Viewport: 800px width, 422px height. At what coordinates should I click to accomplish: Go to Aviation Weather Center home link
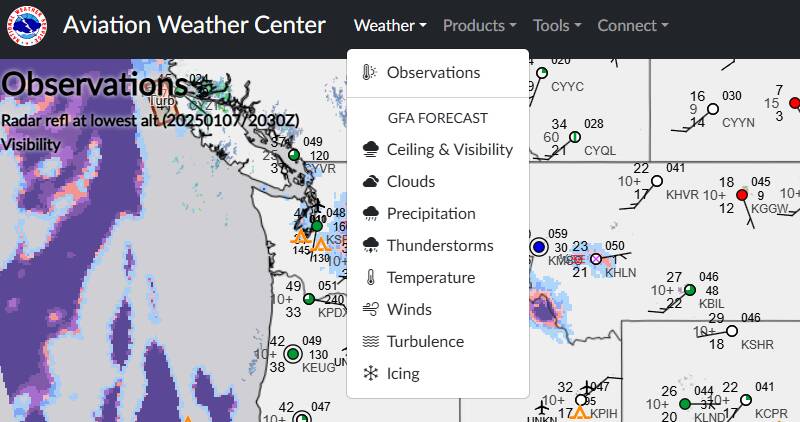pos(194,25)
